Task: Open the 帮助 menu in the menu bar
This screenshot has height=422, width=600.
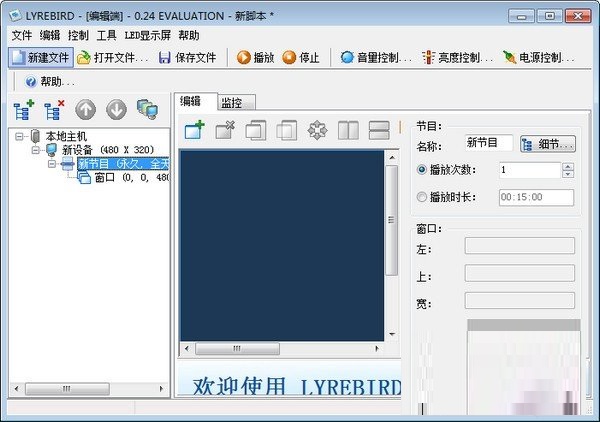Action: [x=189, y=36]
